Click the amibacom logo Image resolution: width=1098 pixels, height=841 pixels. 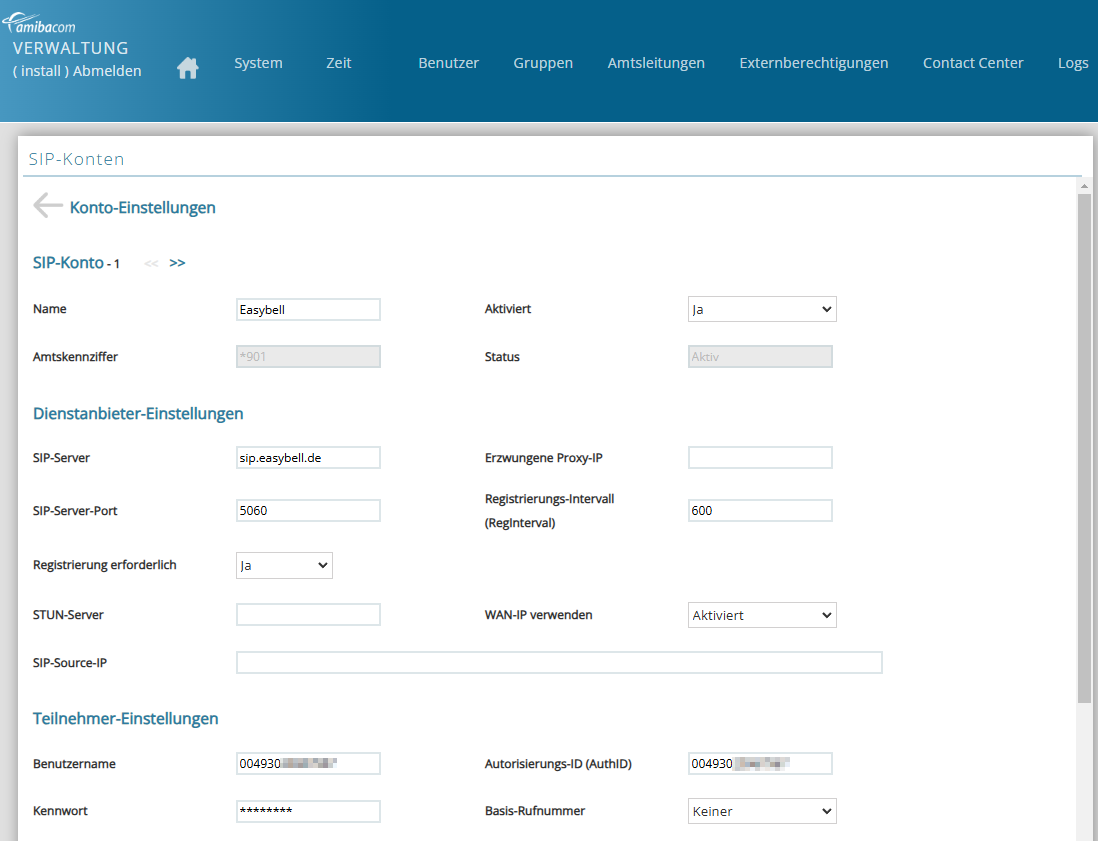click(45, 25)
